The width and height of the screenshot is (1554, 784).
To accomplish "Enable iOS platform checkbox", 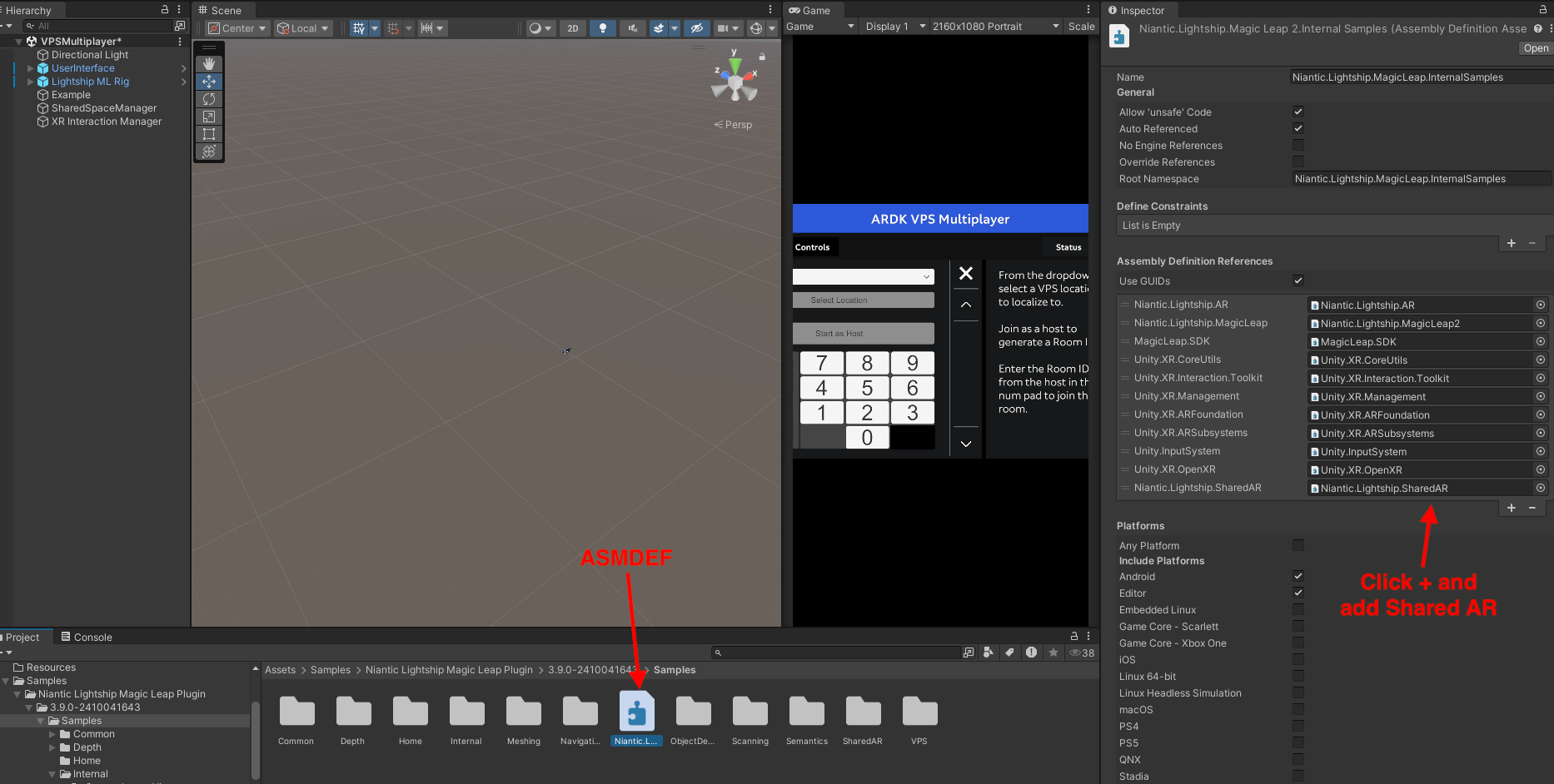I will [1297, 659].
